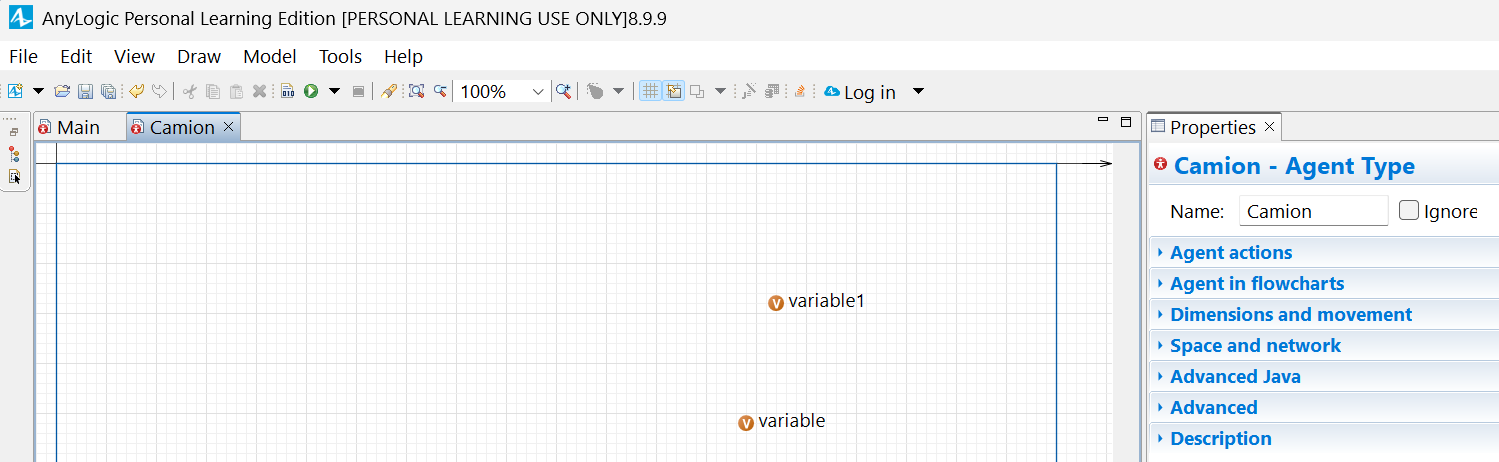The height and width of the screenshot is (462, 1499).
Task: Click the Copy icon in toolbar
Action: 213,91
